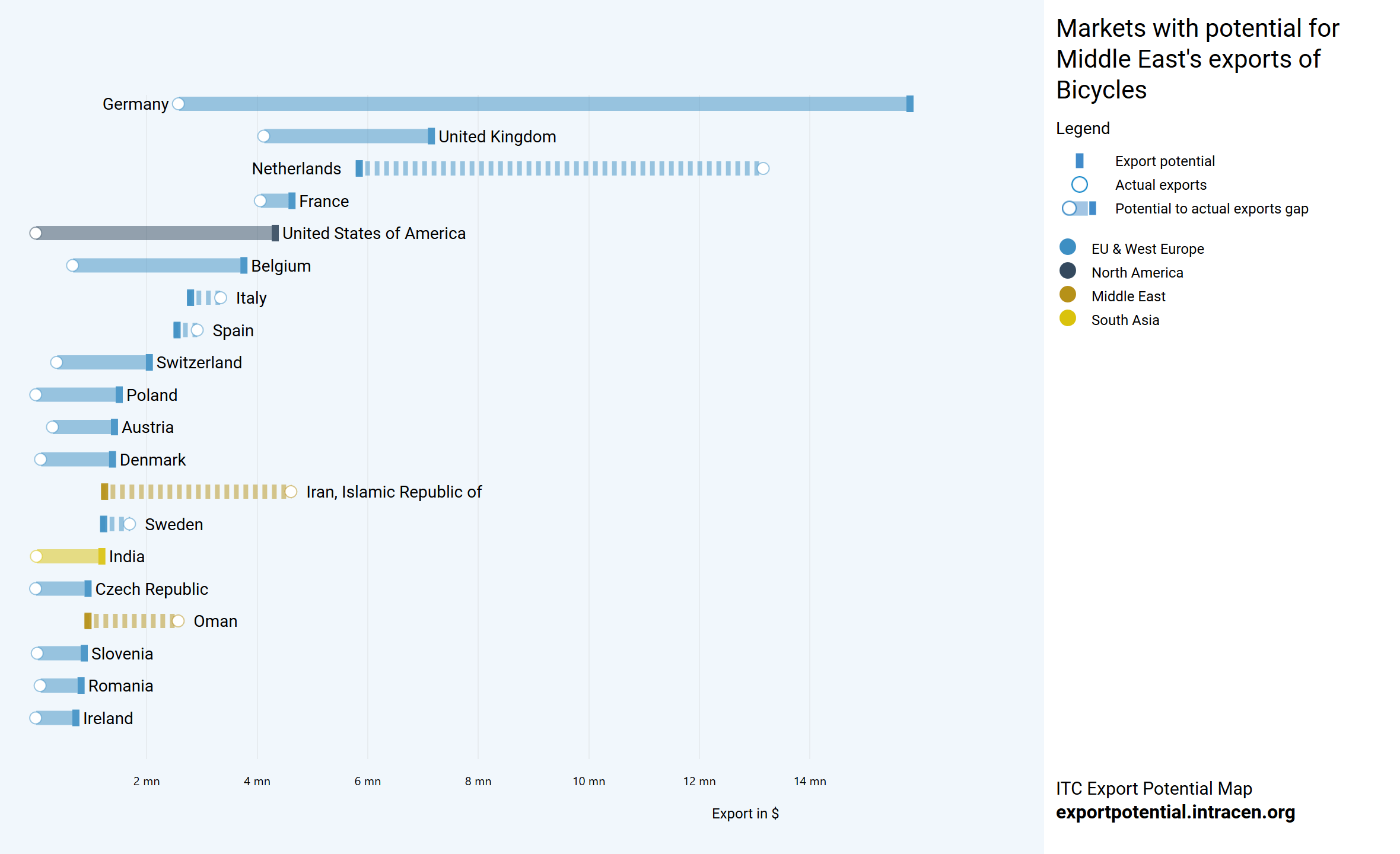Click Germany's export potential marker

[x=909, y=104]
